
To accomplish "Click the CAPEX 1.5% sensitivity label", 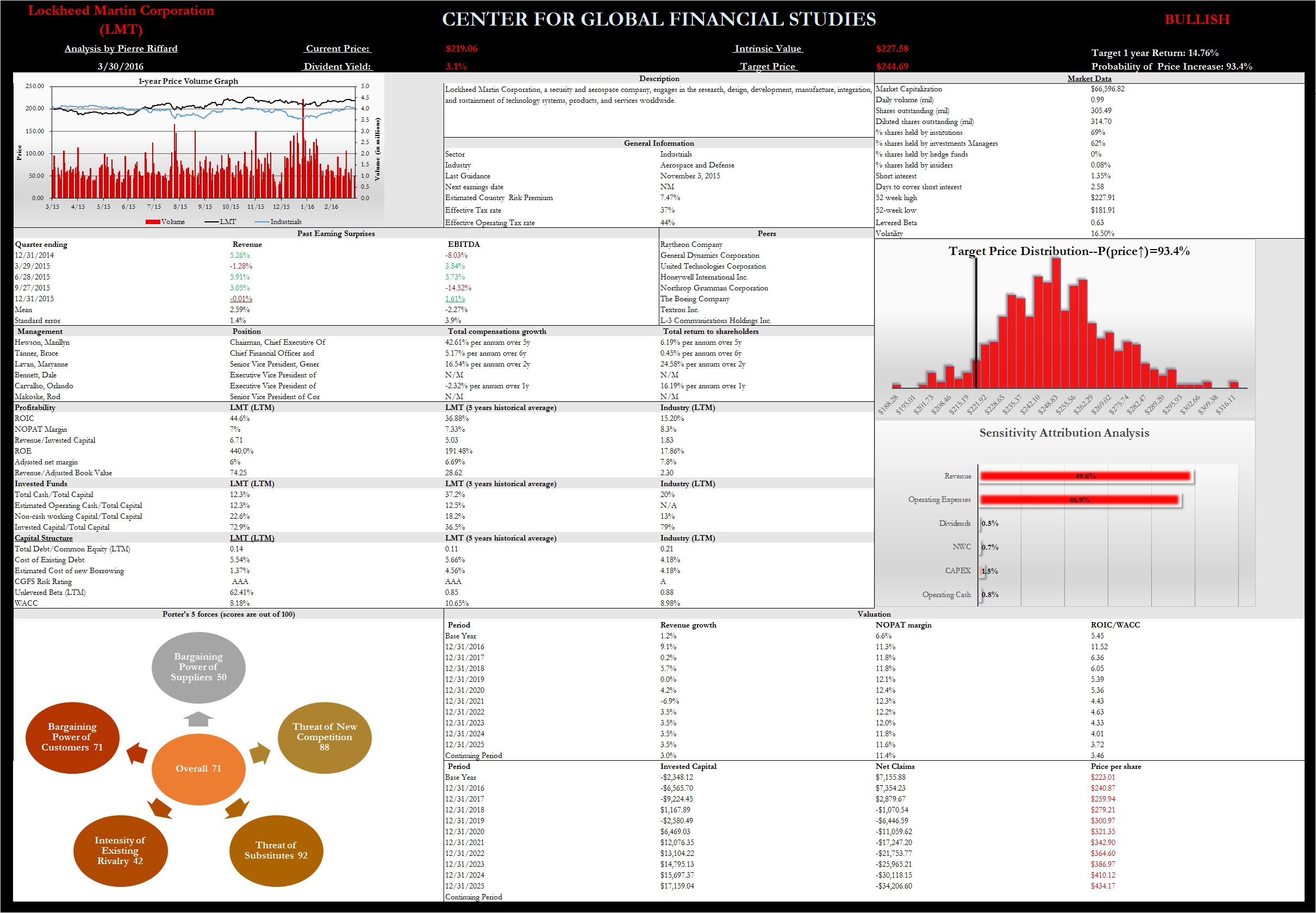I will tap(989, 571).
